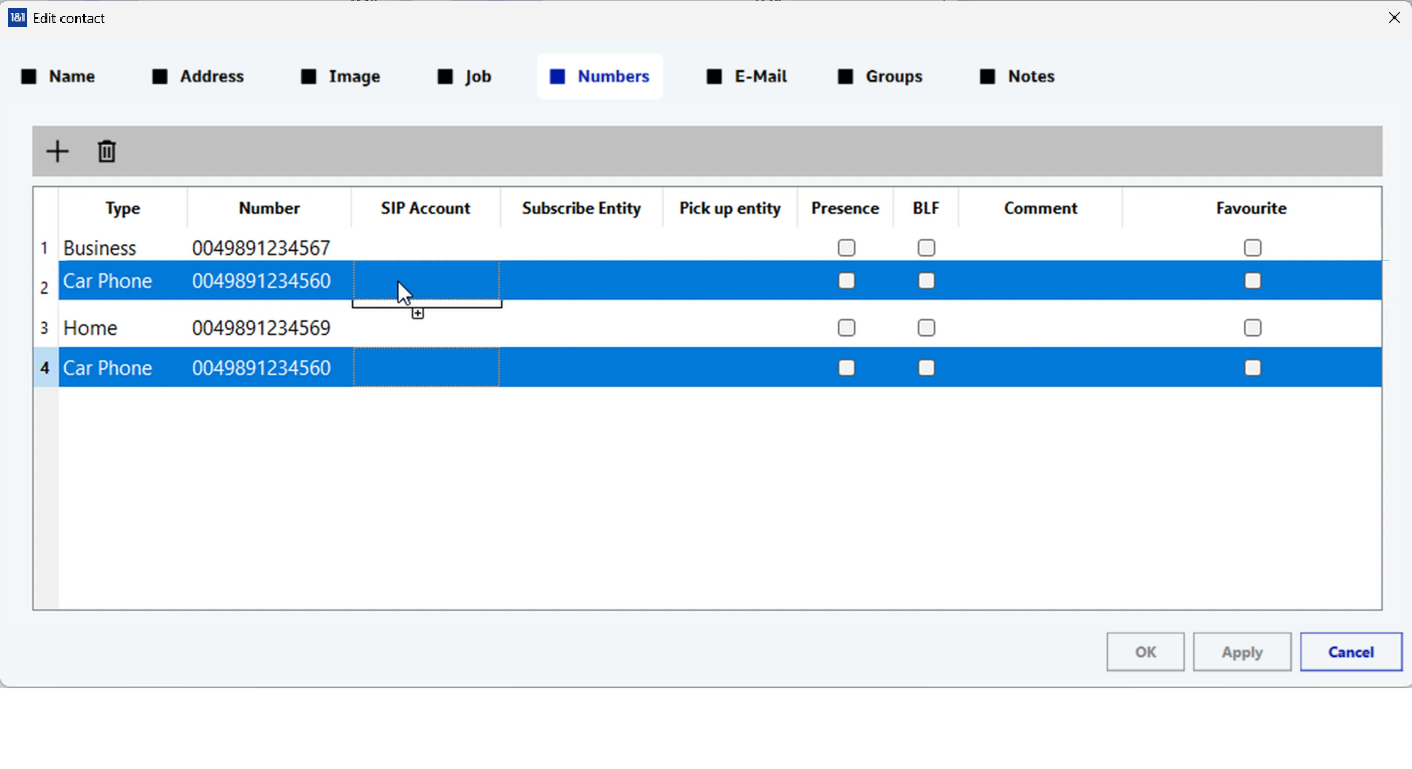Screen dimensions: 1412x769
Task: Switch to the Address tab
Action: tap(198, 77)
